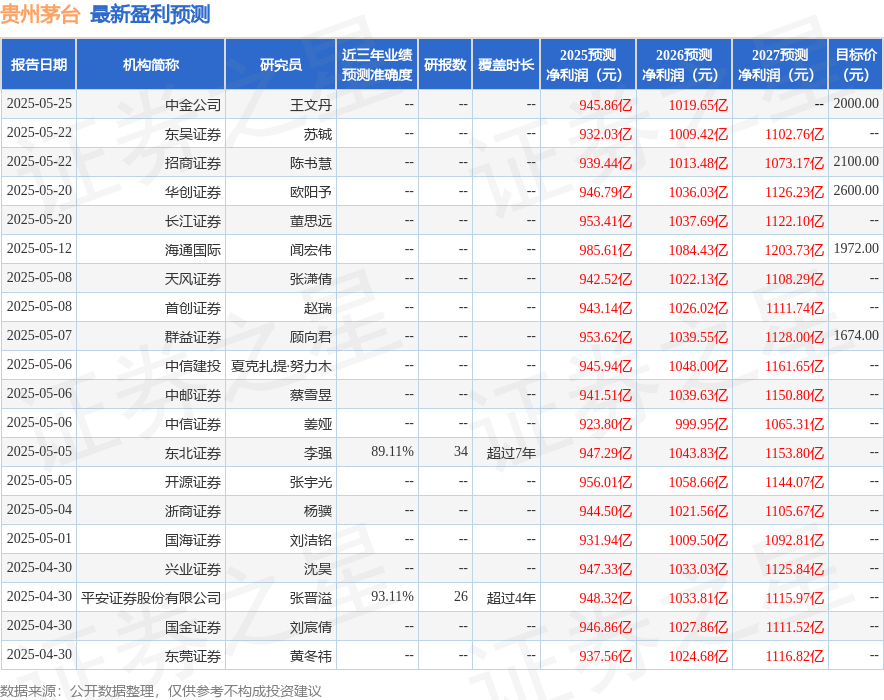884x700 pixels.
Task: Click report count 34
Action: [461, 451]
